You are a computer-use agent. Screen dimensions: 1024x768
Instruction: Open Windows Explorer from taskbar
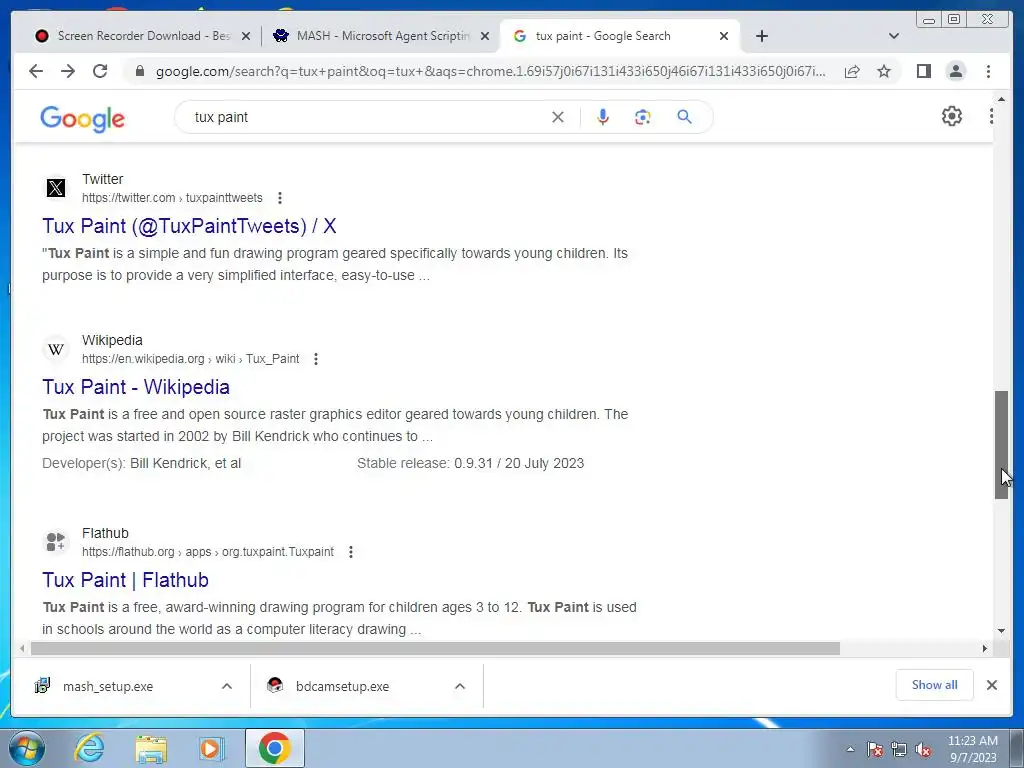point(151,748)
